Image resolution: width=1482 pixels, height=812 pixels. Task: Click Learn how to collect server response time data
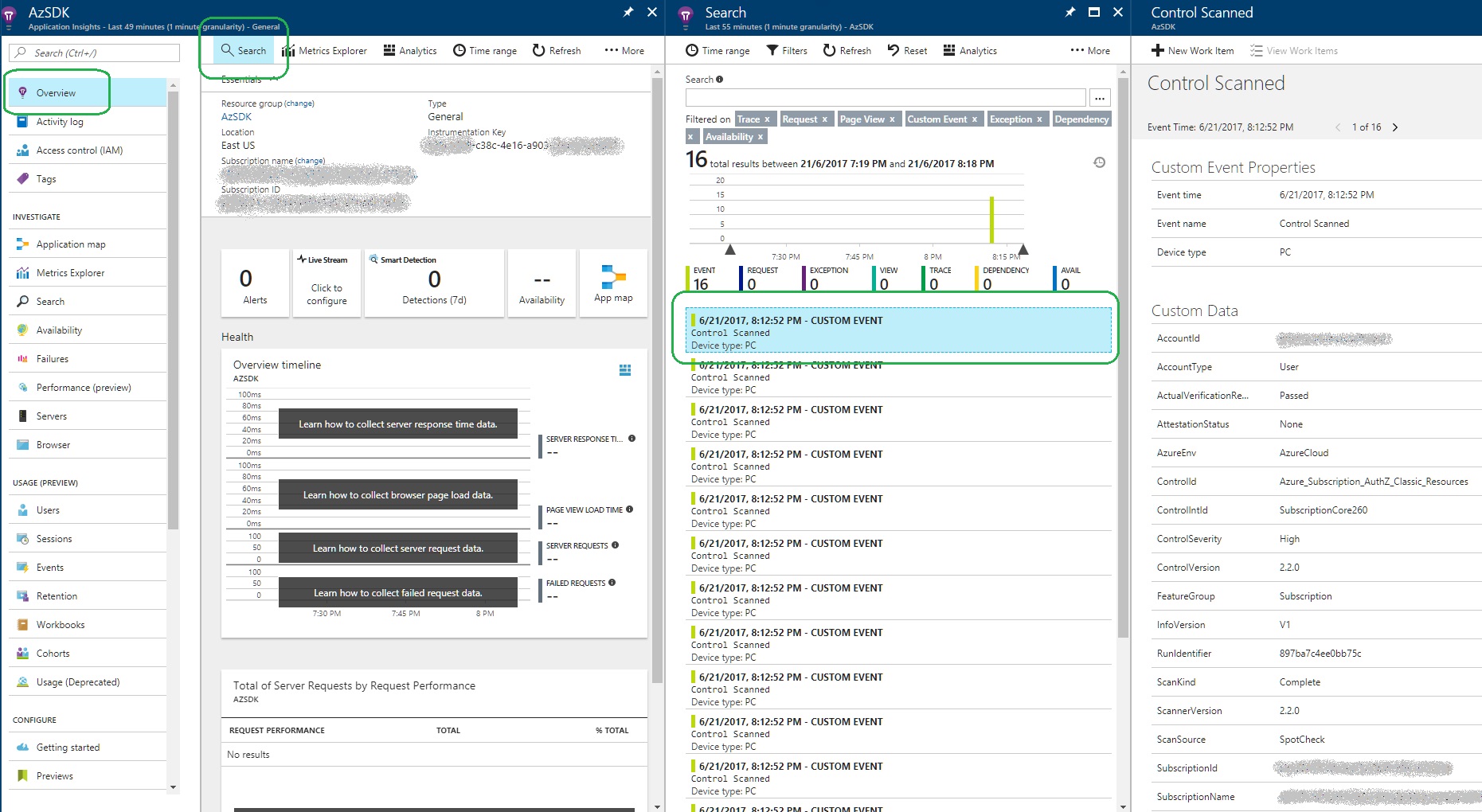click(x=398, y=424)
